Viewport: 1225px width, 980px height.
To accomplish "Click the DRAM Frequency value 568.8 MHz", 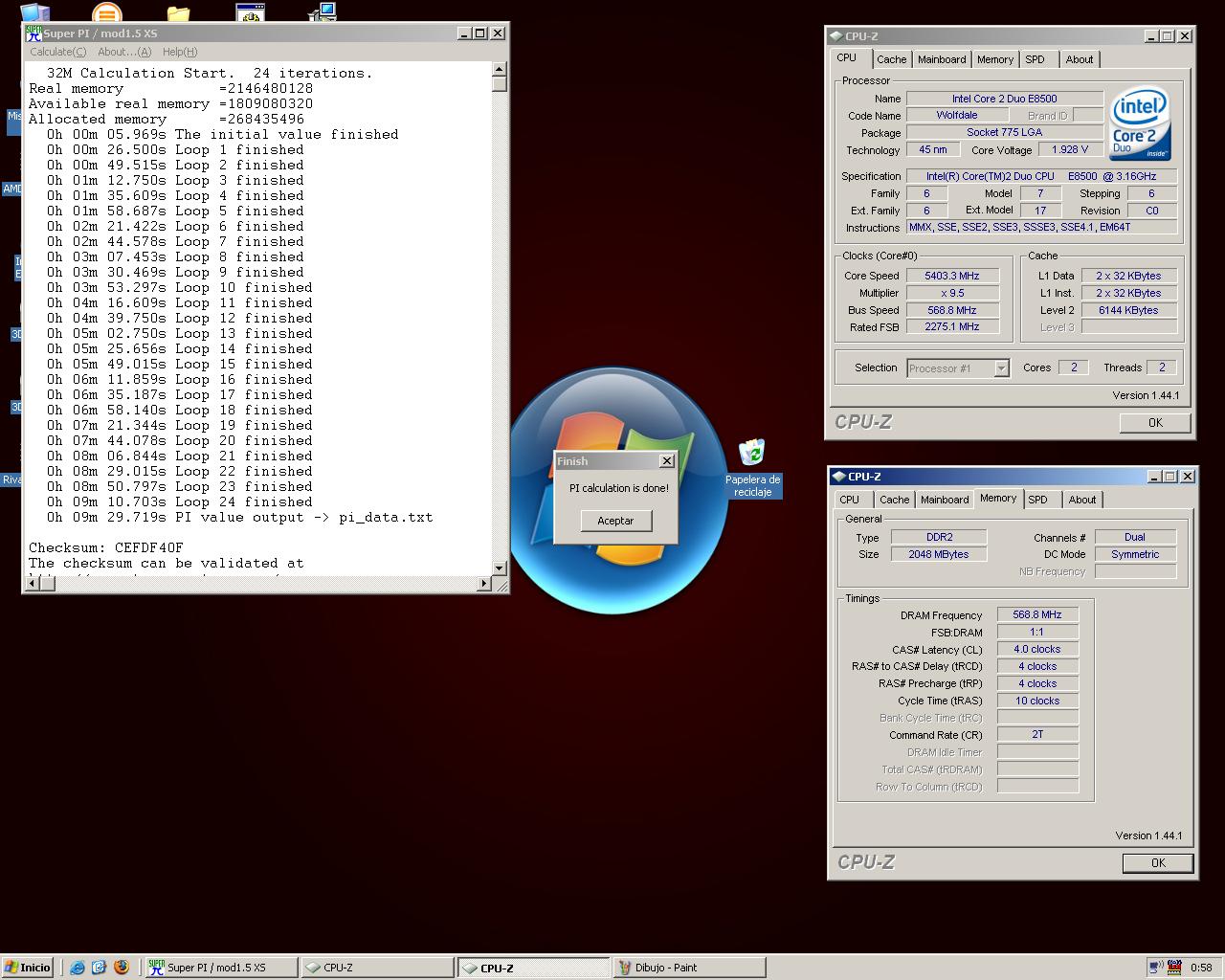I will pyautogui.click(x=1037, y=615).
